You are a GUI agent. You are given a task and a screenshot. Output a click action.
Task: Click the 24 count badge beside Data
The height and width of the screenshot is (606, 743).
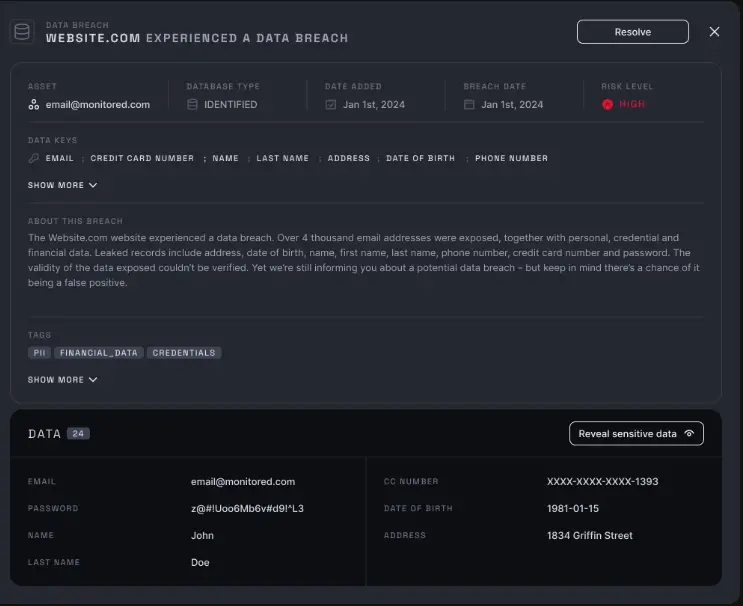(x=78, y=434)
